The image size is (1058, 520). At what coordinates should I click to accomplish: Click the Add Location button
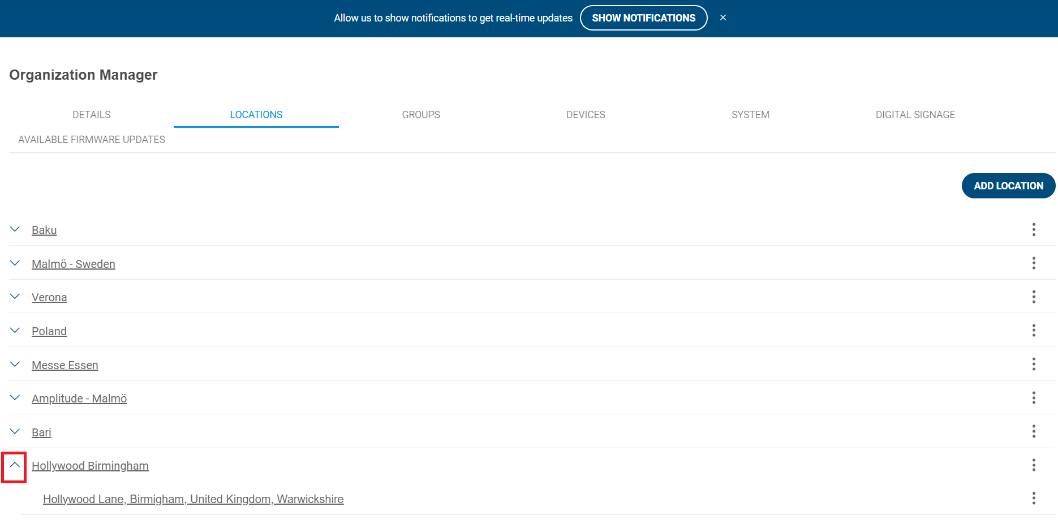[x=1008, y=186]
